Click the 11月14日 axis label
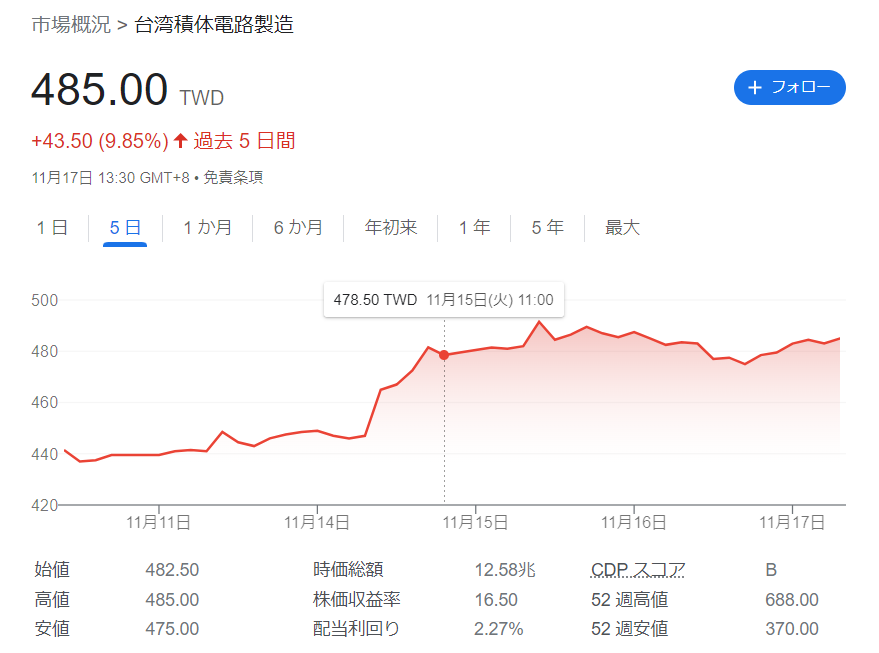Screen dimensions: 879x653 tap(317, 522)
